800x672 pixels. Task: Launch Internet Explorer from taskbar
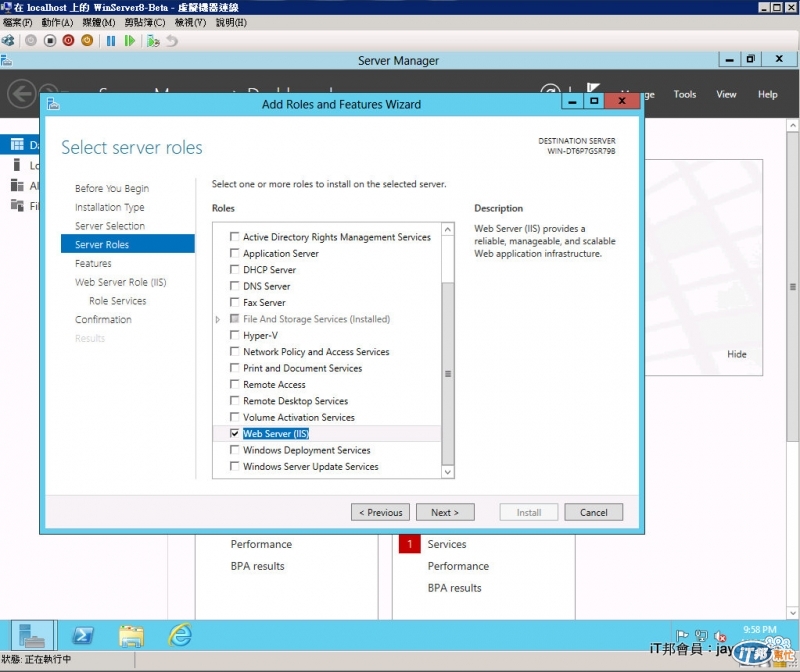click(180, 636)
